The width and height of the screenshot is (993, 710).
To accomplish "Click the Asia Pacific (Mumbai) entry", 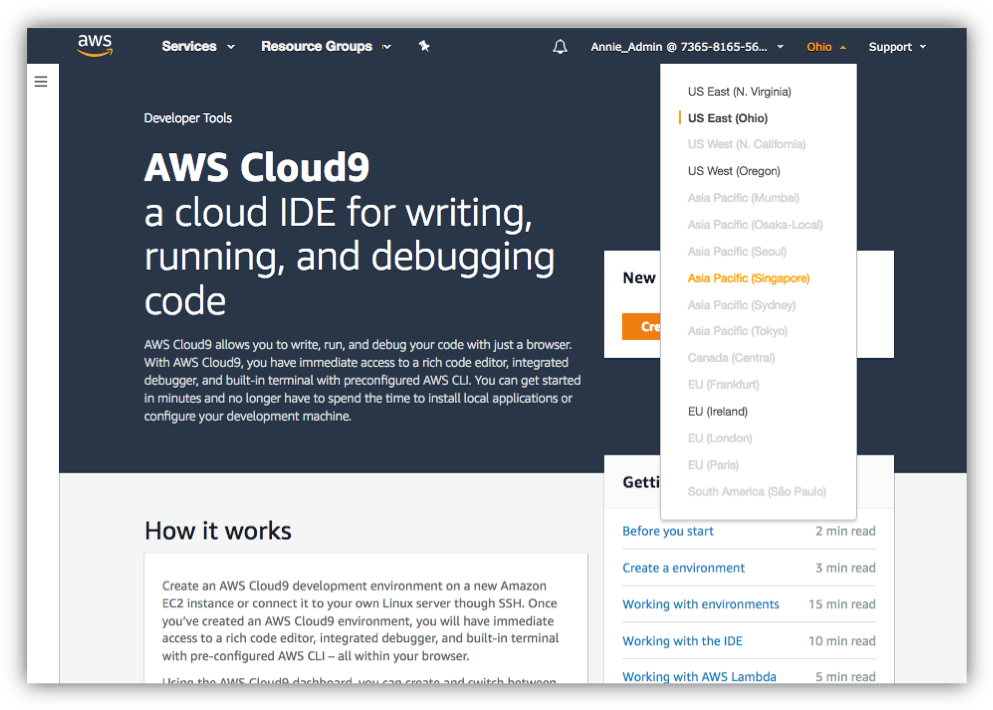I will pos(743,198).
